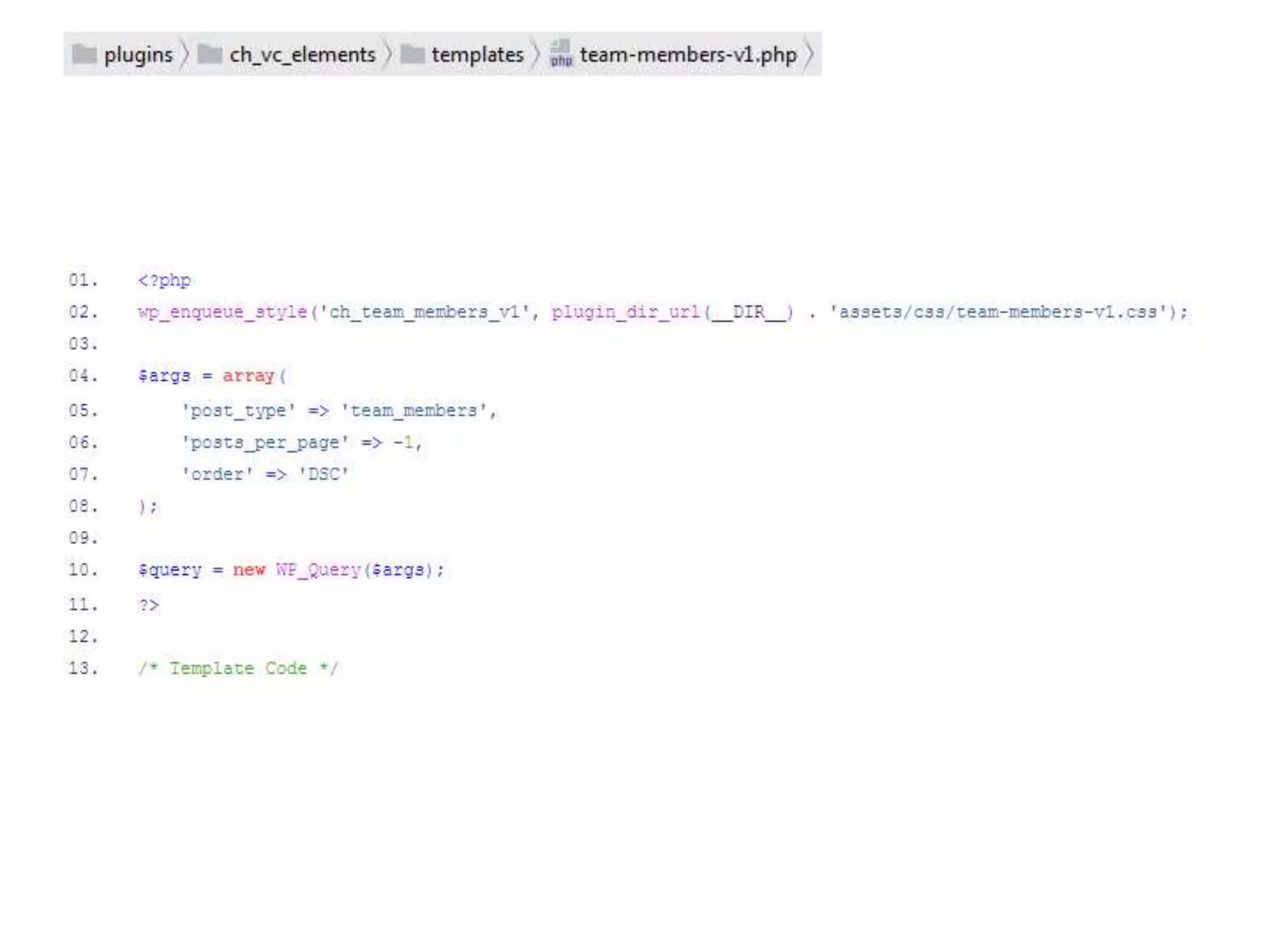Select the plugins breadcrumb label
This screenshot has height=952, width=1270.
click(x=138, y=55)
